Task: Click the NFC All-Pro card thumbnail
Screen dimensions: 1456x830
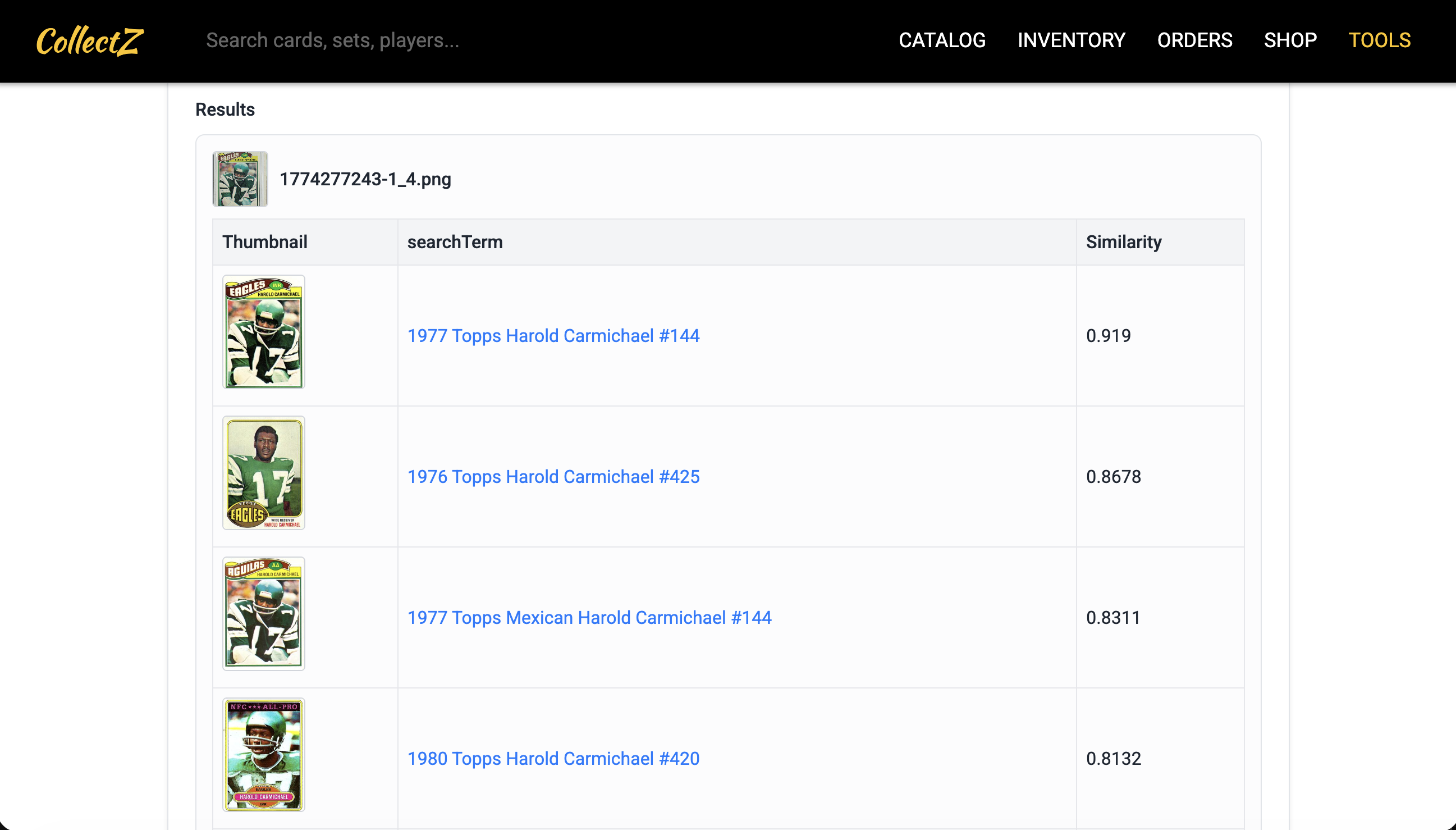Action: click(263, 754)
